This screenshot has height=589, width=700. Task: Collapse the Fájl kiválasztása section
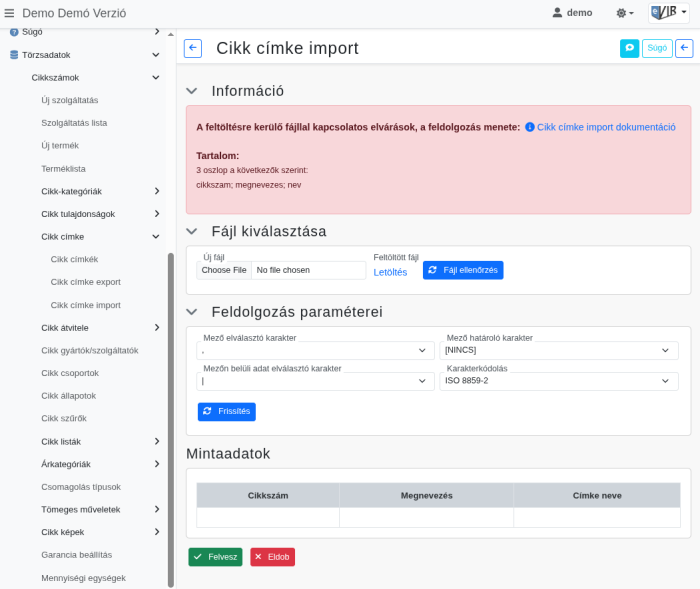[x=192, y=231]
